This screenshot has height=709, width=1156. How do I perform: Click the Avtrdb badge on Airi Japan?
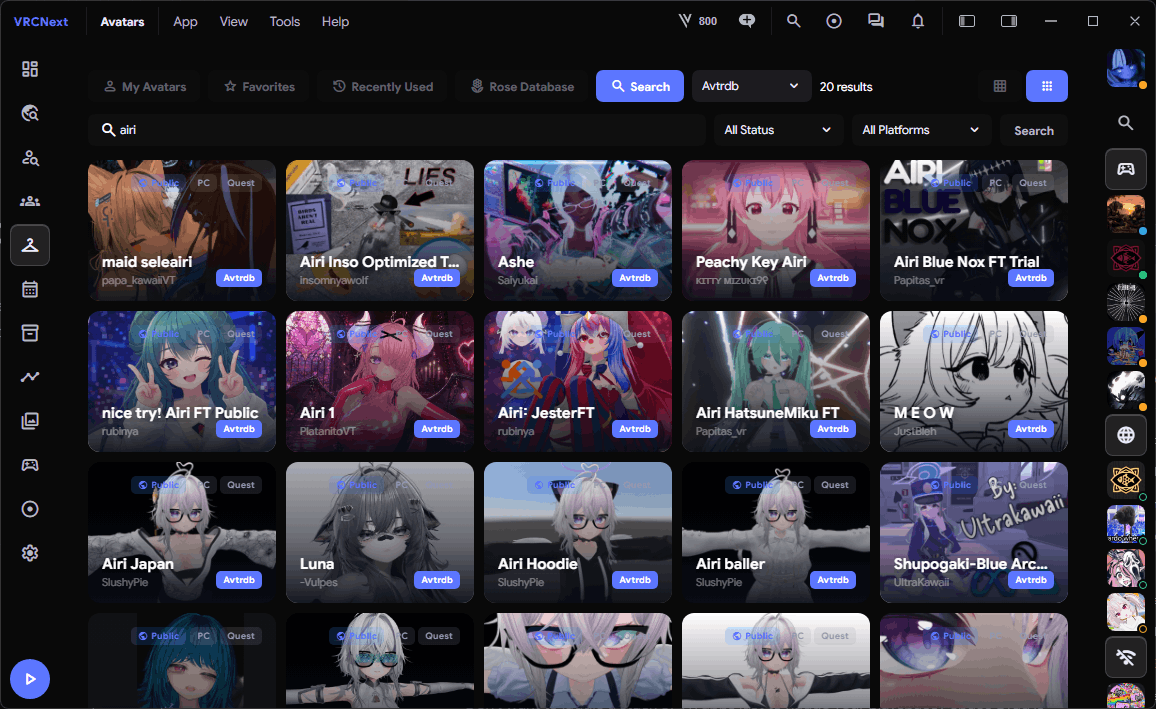239,580
